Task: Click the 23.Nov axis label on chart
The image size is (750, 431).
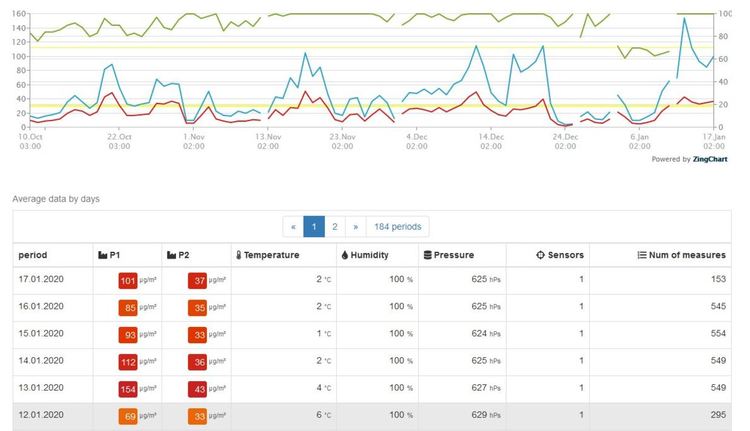Action: coord(342,142)
